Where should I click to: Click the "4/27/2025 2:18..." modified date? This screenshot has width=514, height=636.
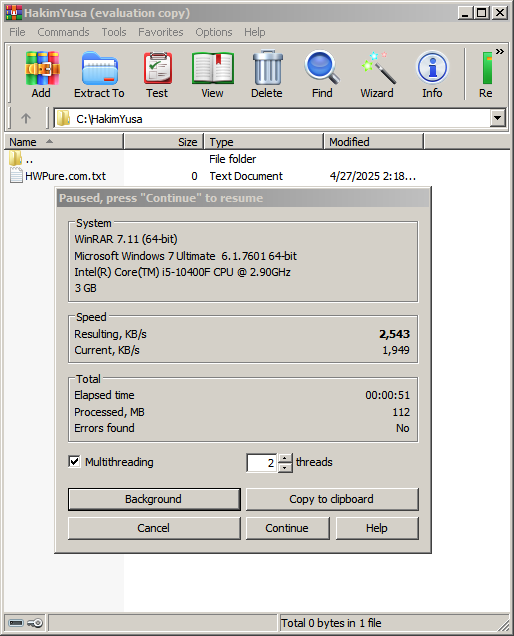tap(373, 176)
